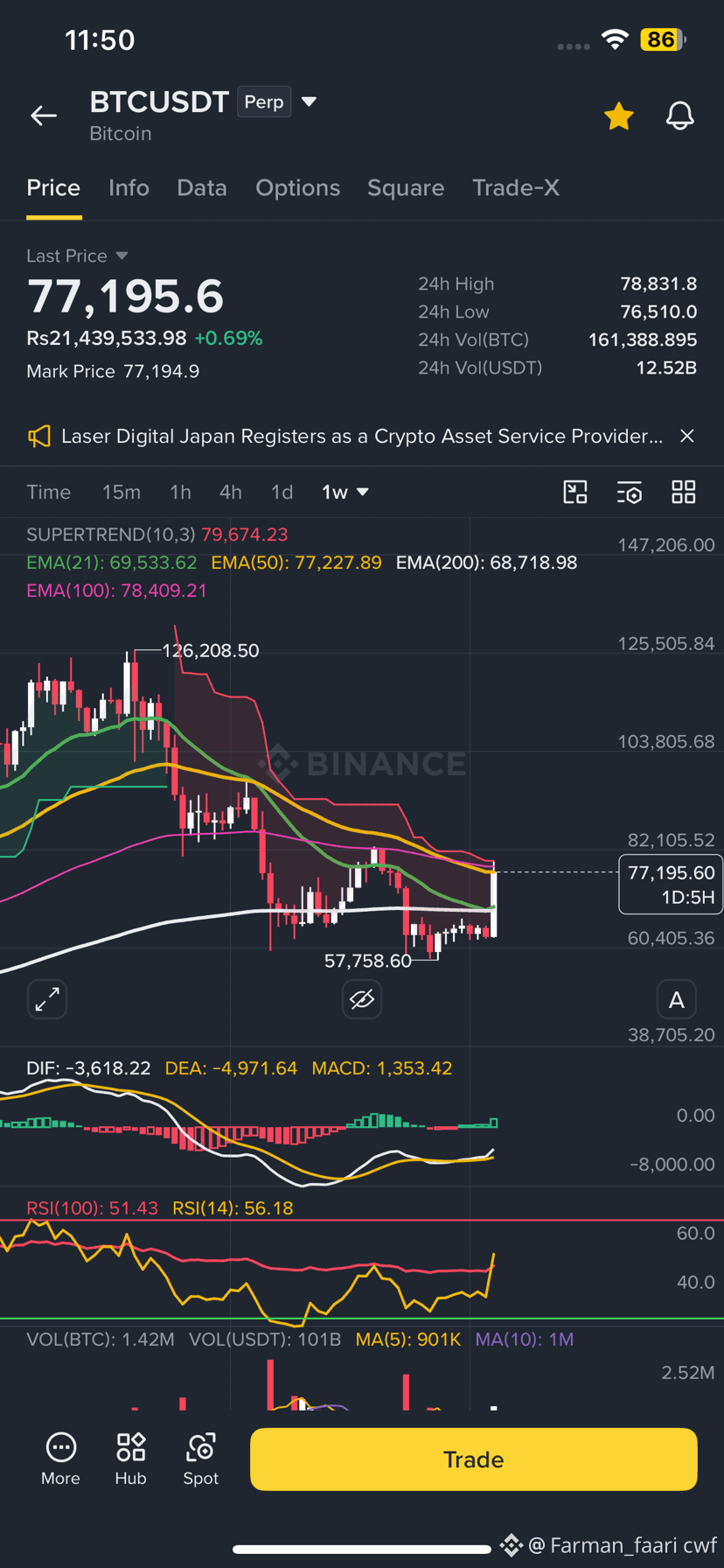Expand the 1w interval dropdown

(x=345, y=492)
